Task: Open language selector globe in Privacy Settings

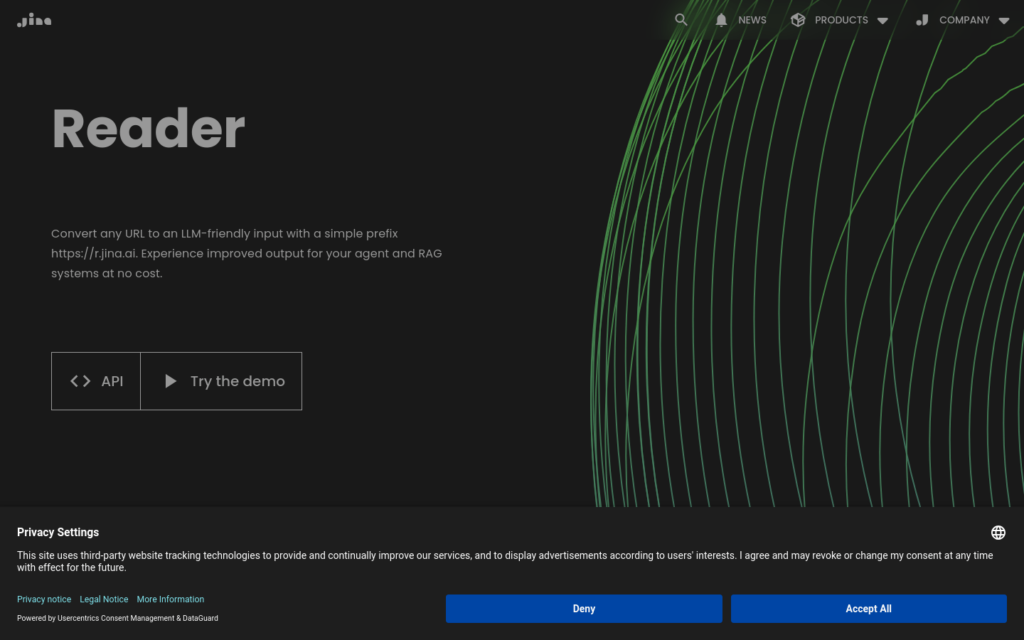Action: 998,532
